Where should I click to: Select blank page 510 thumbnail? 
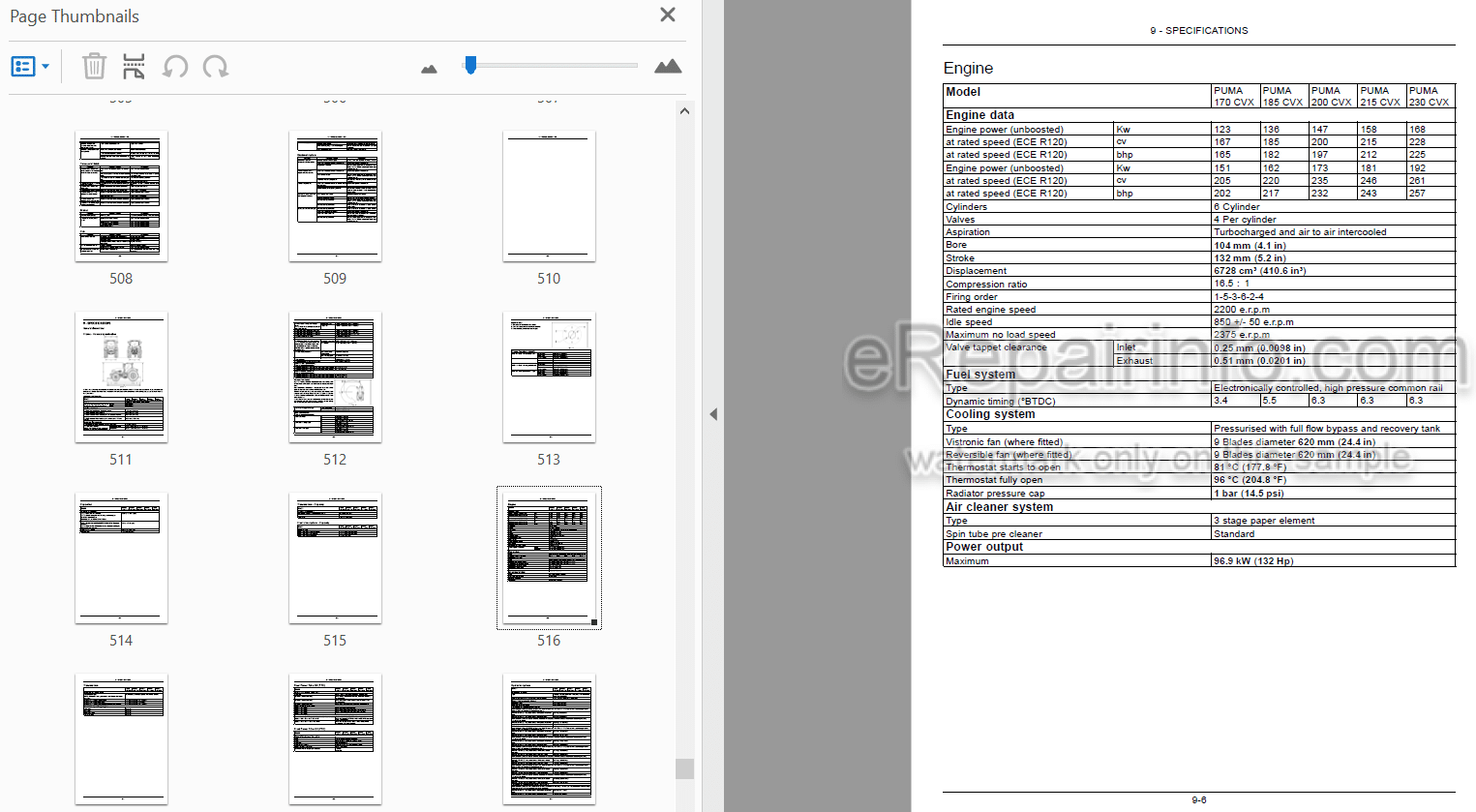[x=549, y=196]
